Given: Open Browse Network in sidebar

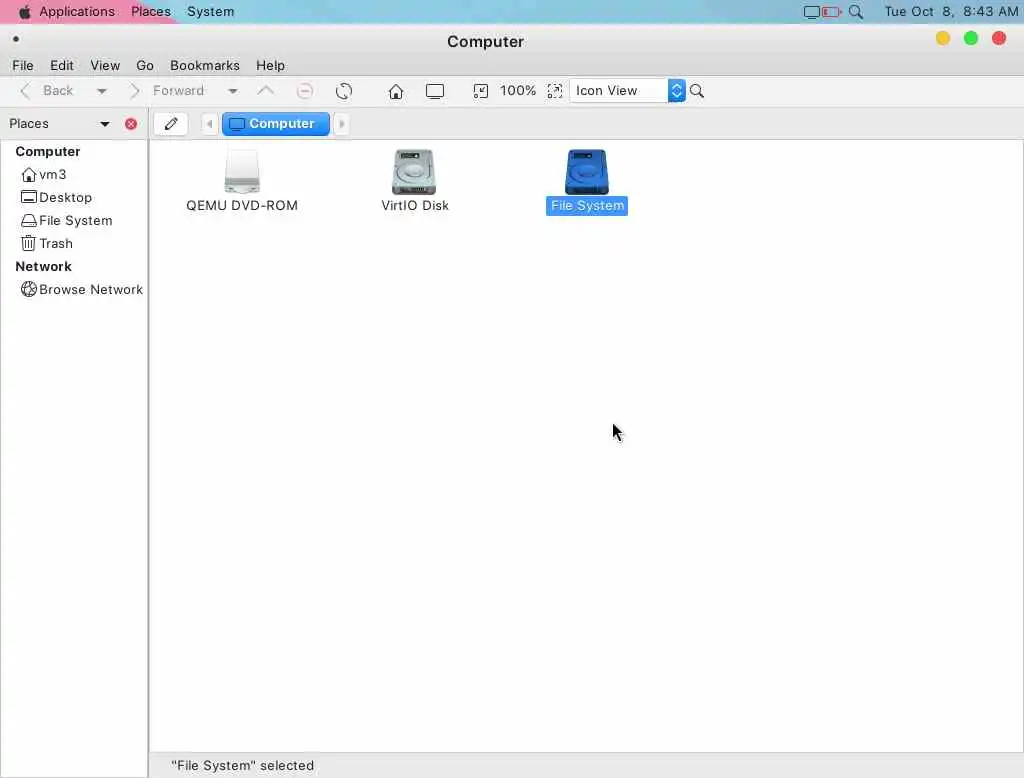Looking at the screenshot, I should pyautogui.click(x=82, y=289).
